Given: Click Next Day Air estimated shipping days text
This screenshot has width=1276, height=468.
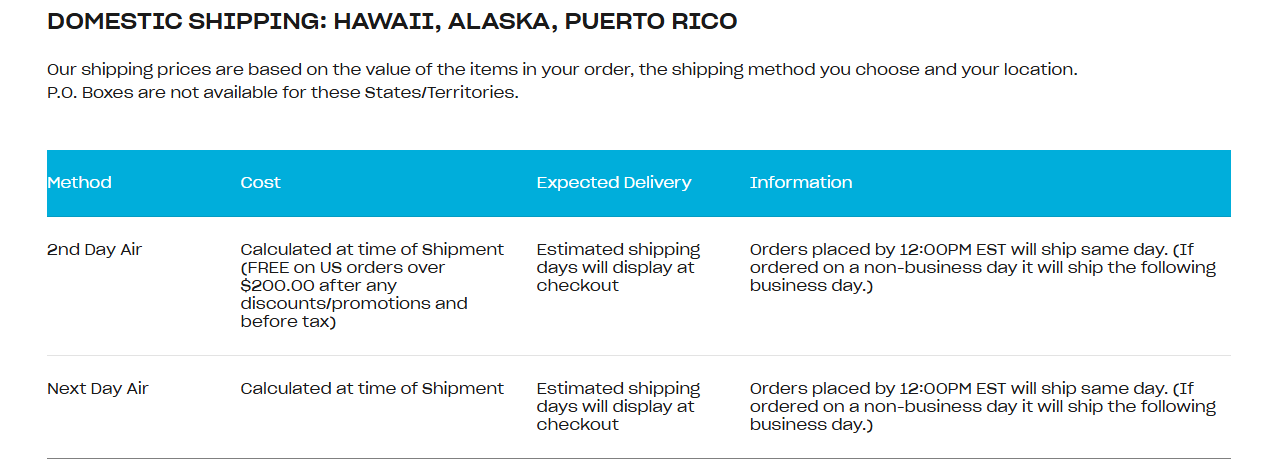Looking at the screenshot, I should pos(618,406).
